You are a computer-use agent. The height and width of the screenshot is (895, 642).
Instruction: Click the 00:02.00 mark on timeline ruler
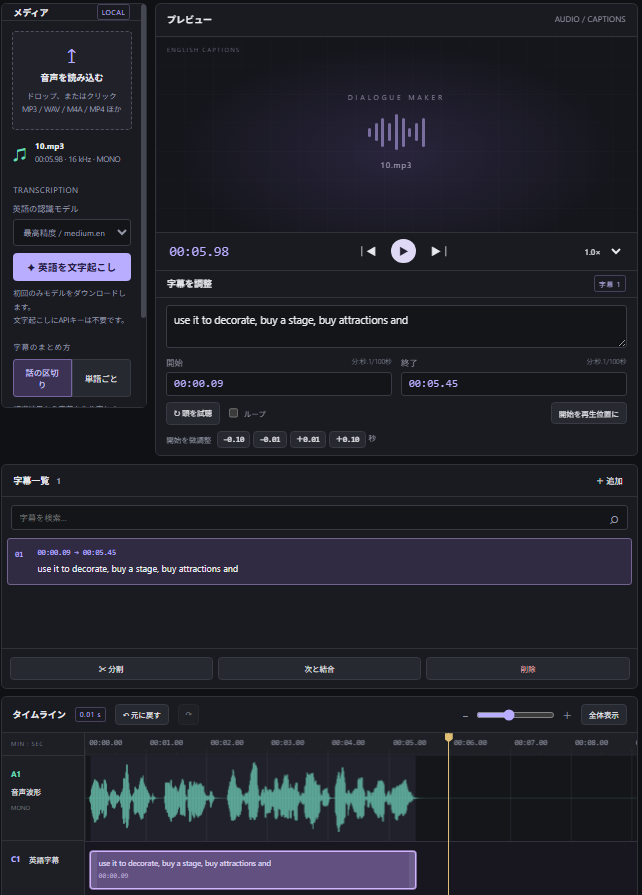click(x=227, y=743)
